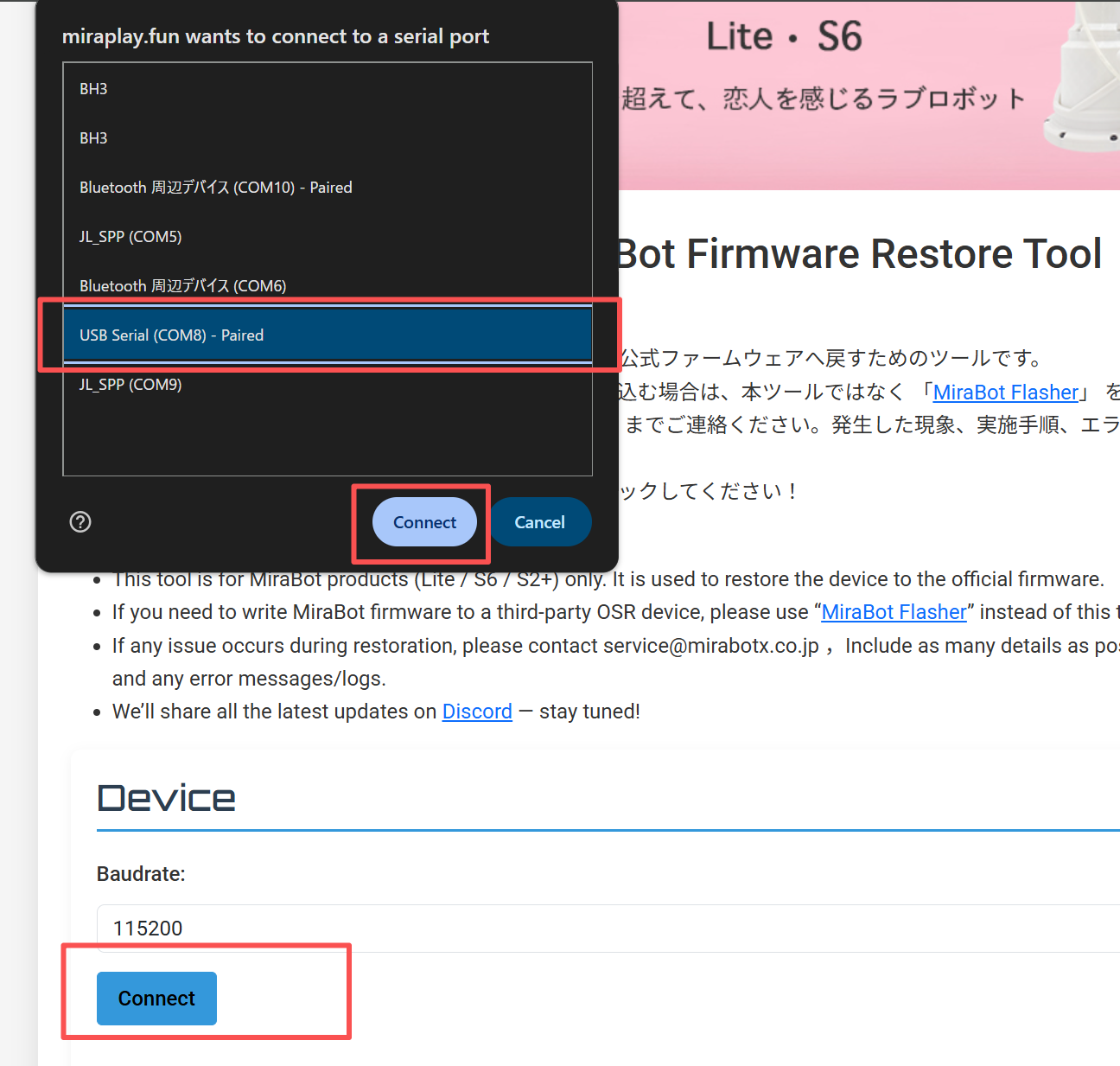Open MiraBot Flasher link in English text
The width and height of the screenshot is (1120, 1066).
pos(894,612)
